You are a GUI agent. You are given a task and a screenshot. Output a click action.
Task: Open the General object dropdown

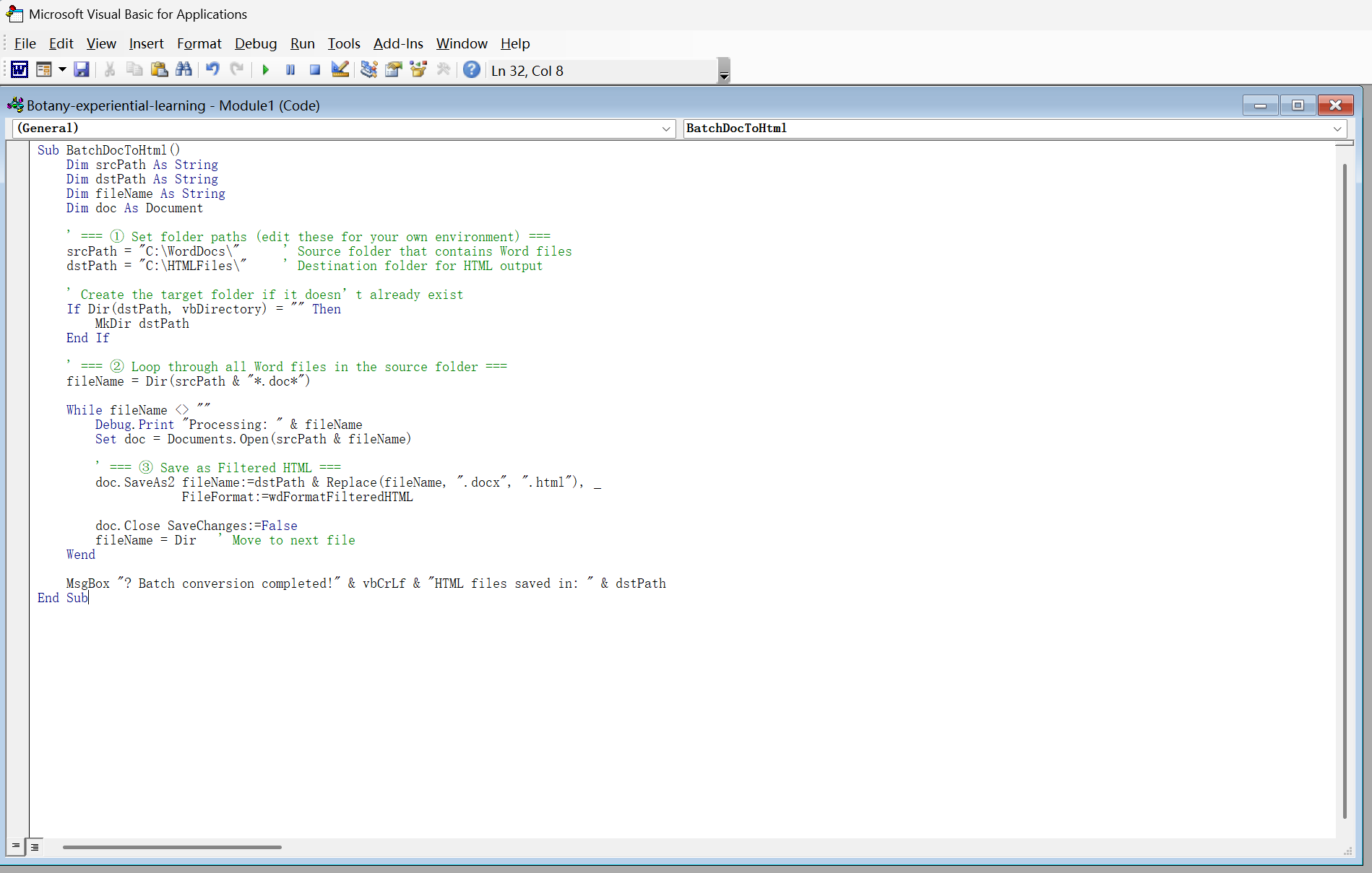coord(665,129)
